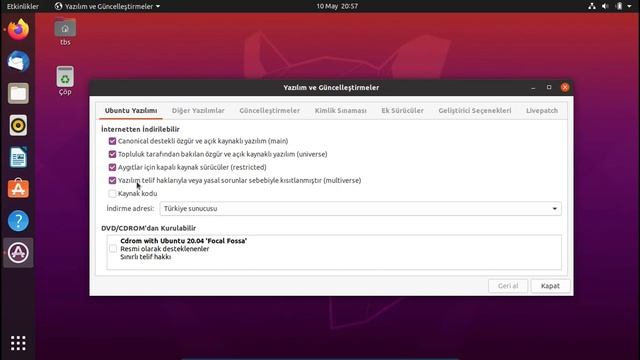
Task: Select Software Updater icon in dock
Action: click(18, 253)
